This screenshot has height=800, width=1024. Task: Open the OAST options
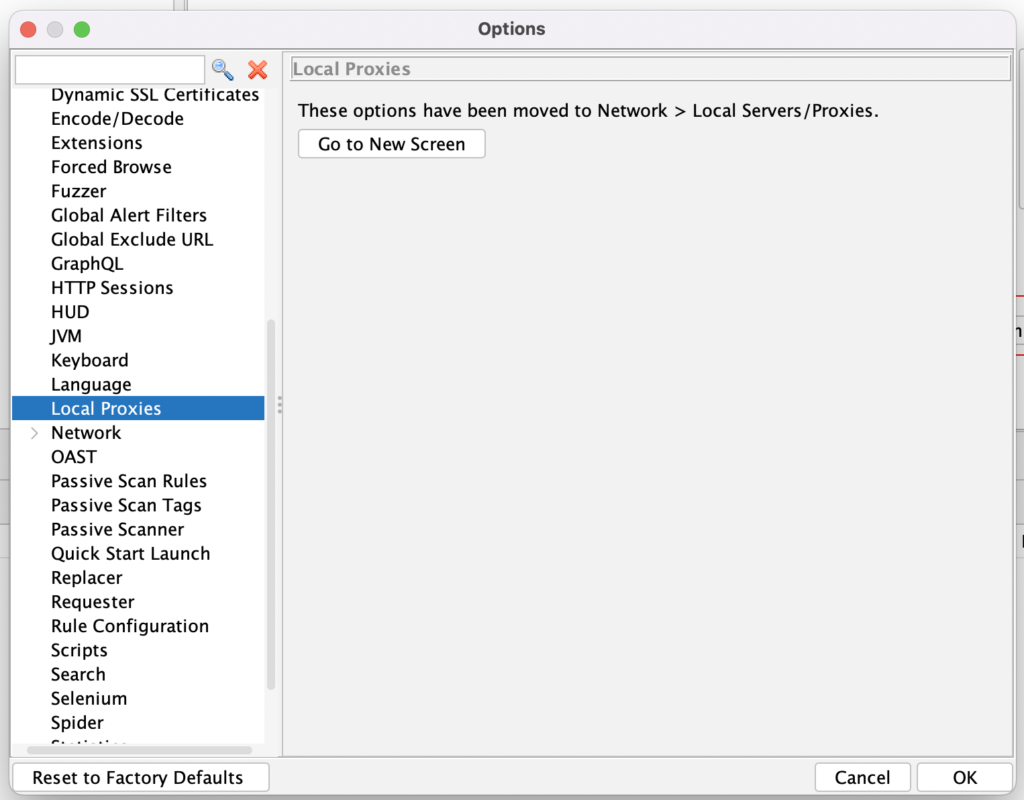[x=74, y=457]
